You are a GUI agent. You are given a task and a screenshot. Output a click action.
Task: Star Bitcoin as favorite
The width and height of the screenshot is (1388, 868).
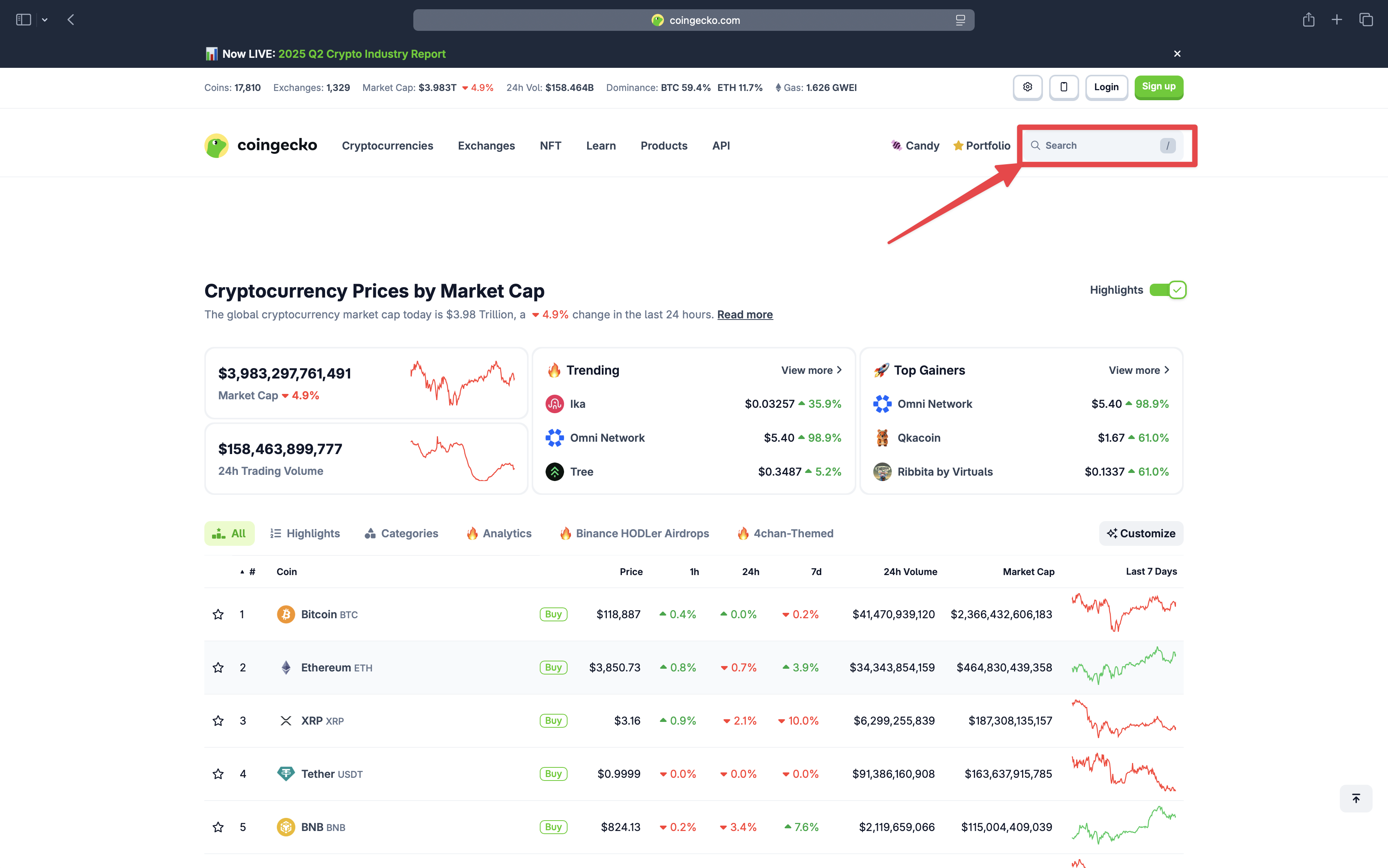pyautogui.click(x=218, y=614)
